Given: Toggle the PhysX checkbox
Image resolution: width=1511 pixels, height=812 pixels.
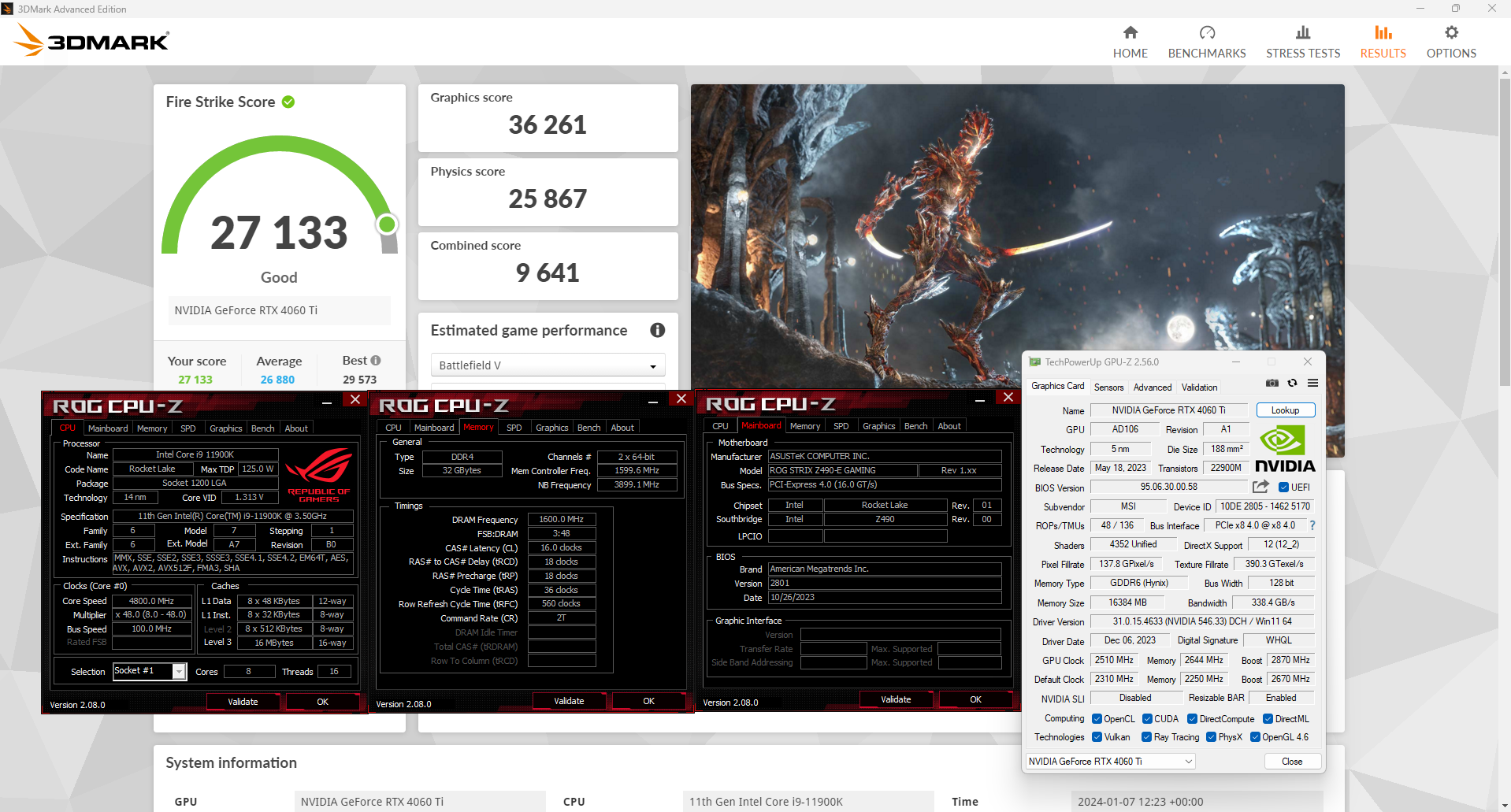Looking at the screenshot, I should pos(1211,737).
